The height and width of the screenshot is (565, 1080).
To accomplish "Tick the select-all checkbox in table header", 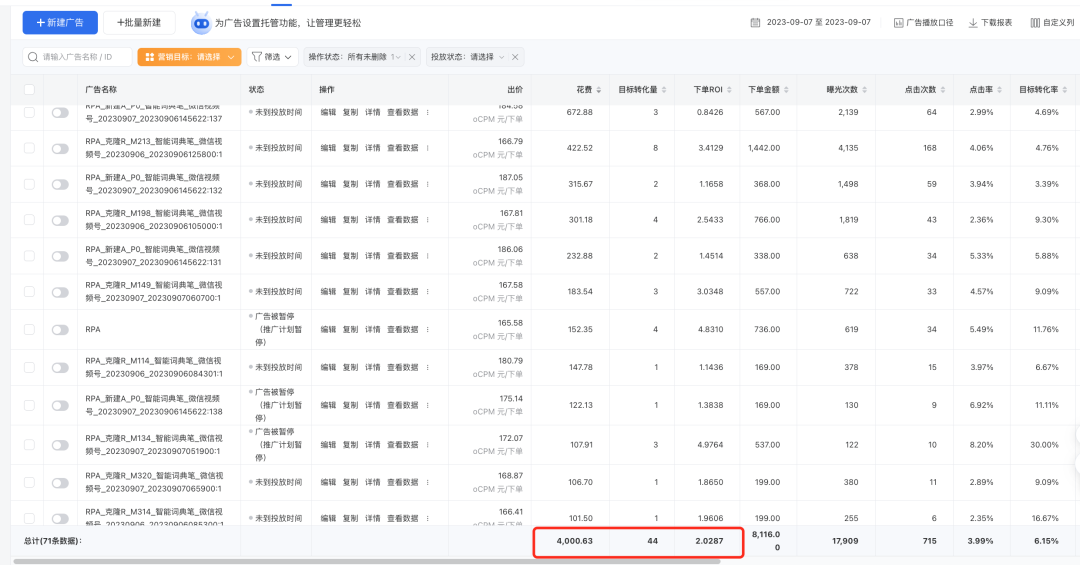I will pyautogui.click(x=29, y=90).
